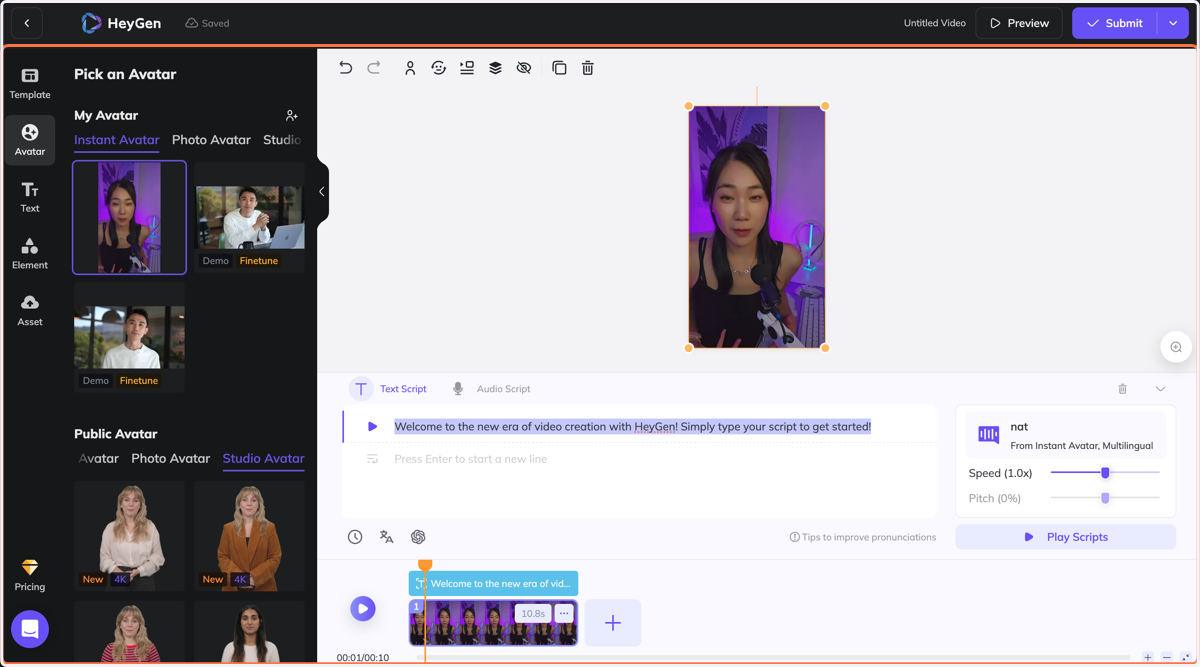The height and width of the screenshot is (667, 1200).
Task: Open Tips to improve pronunciations
Action: click(863, 537)
